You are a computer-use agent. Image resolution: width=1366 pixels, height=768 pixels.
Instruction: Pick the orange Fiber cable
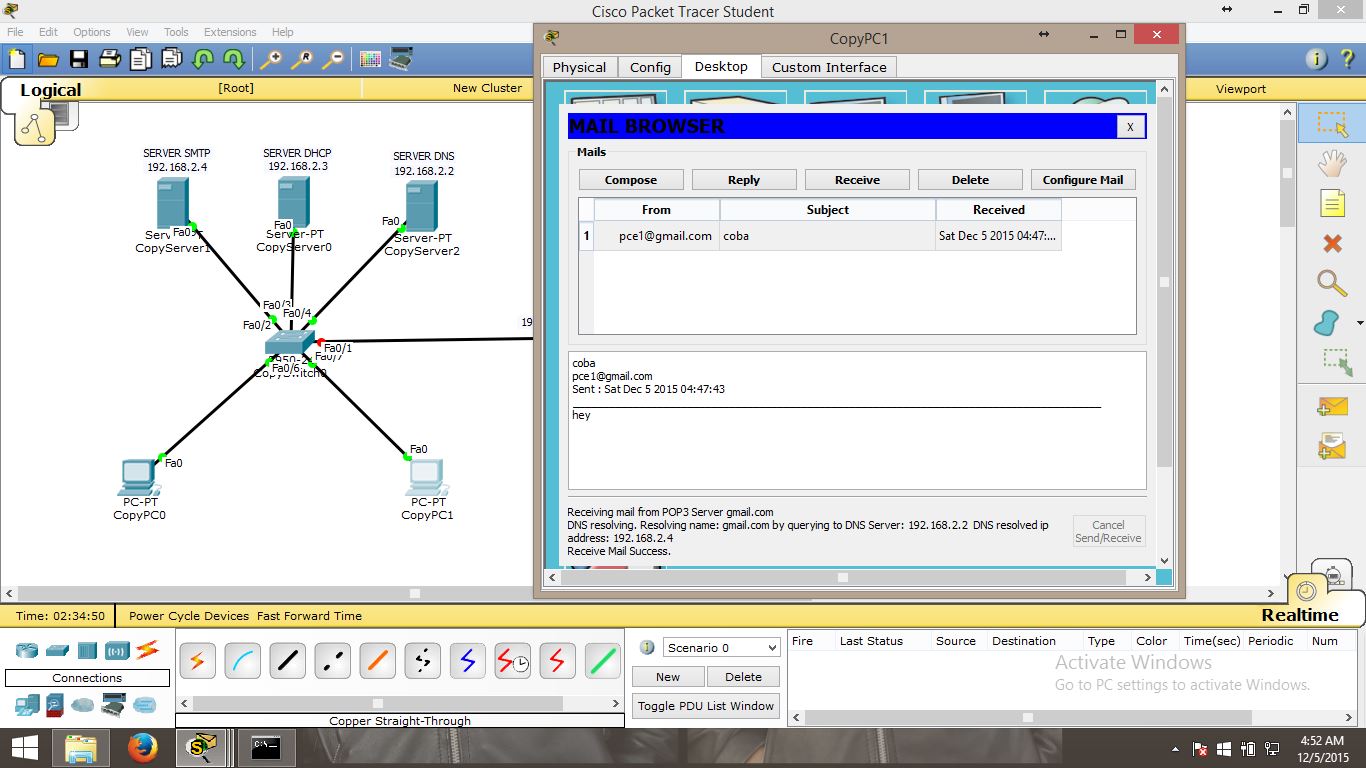pos(377,661)
